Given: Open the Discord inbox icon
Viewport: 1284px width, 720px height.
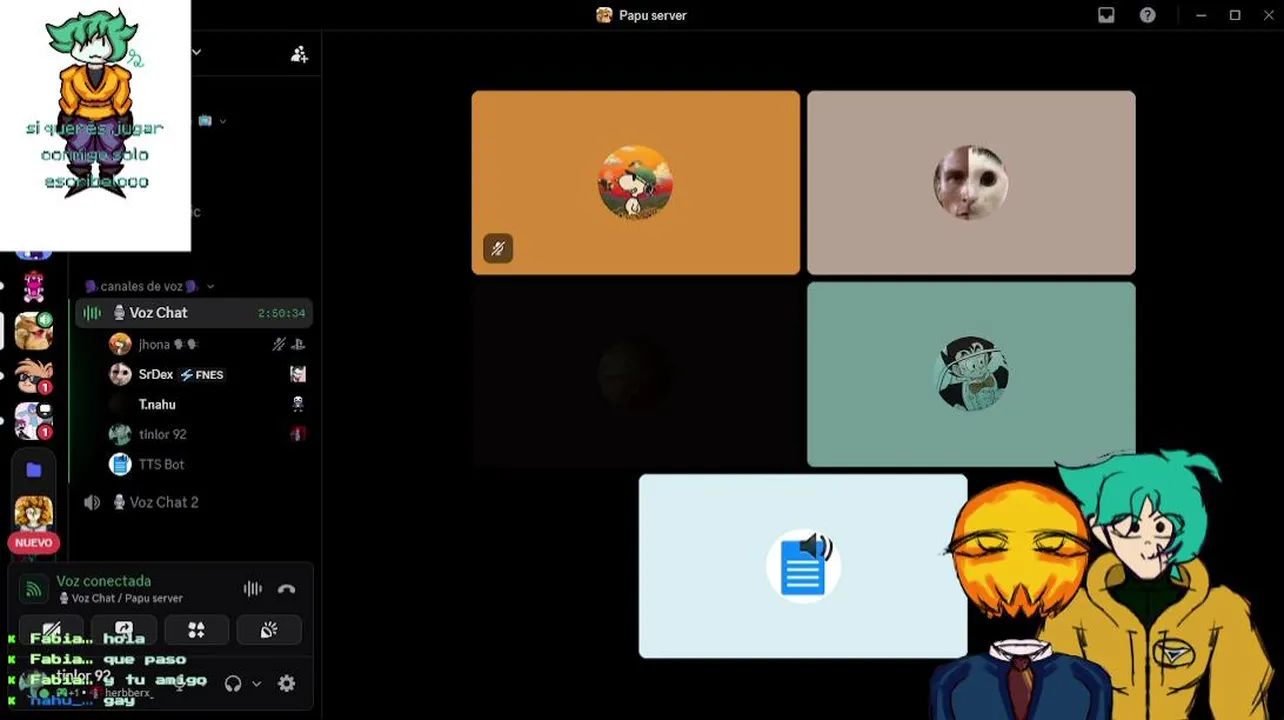Looking at the screenshot, I should point(1106,15).
